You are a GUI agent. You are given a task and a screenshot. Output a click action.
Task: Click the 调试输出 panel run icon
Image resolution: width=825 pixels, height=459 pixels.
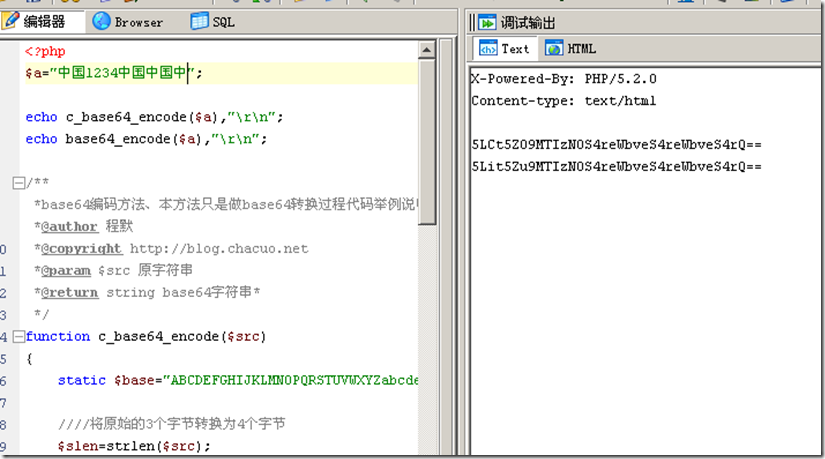487,22
